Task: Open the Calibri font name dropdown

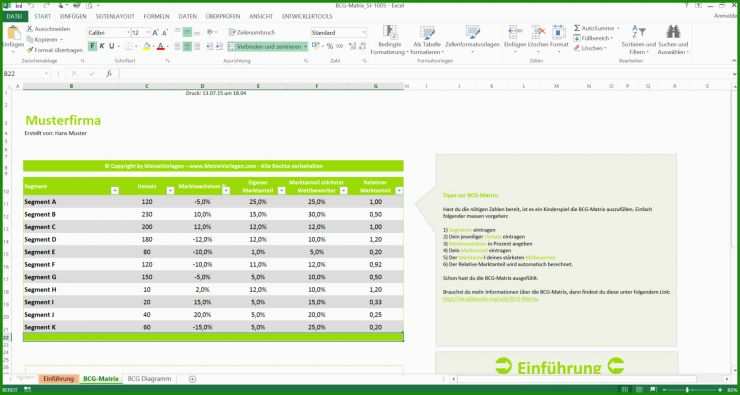Action: 127,33
